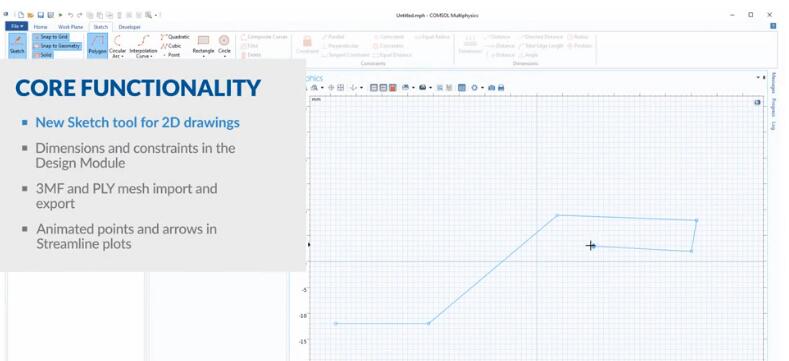The image size is (789, 361).
Task: Toggle Snap to Geometry
Action: (57, 46)
